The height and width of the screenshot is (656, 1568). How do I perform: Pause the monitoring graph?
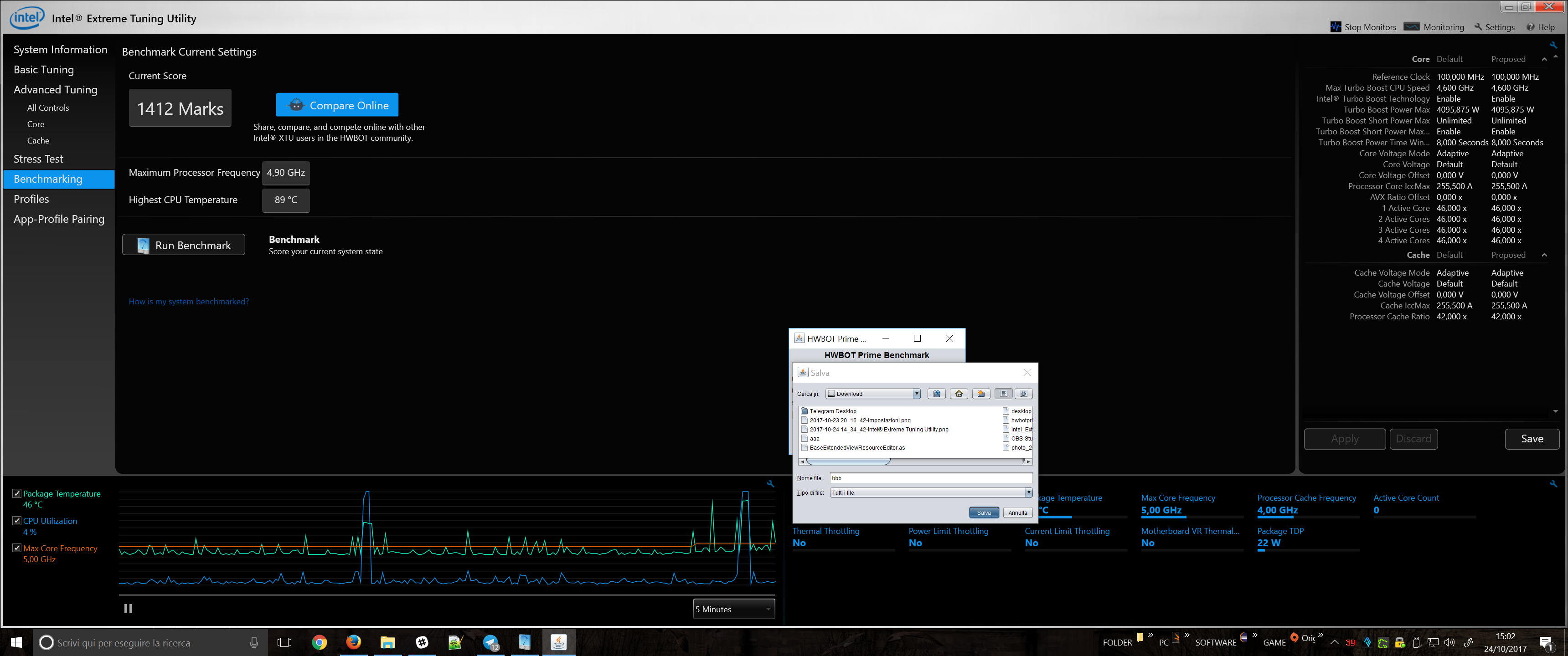[128, 609]
